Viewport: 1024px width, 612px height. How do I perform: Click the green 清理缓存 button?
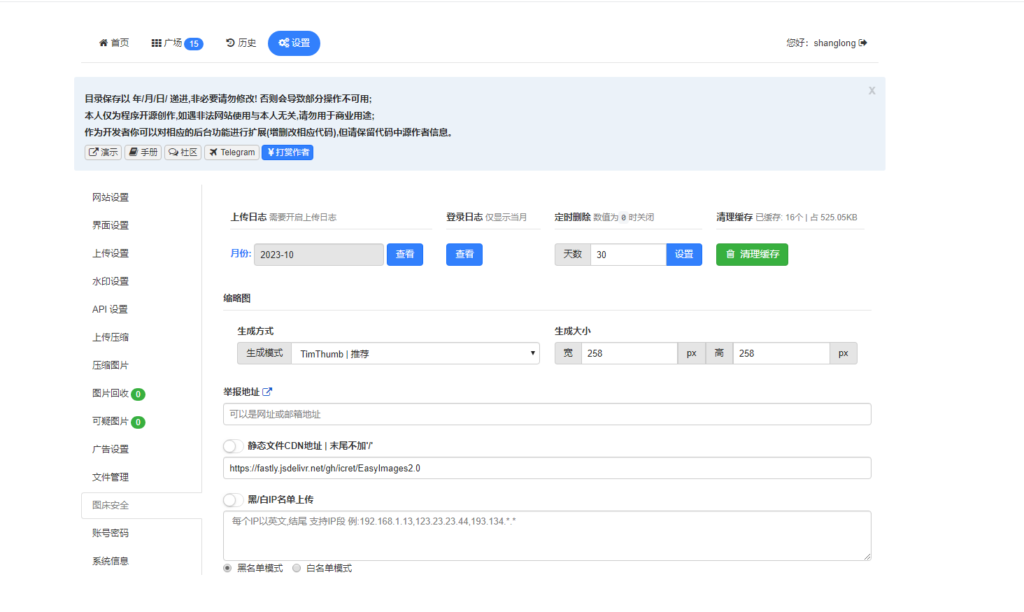pyautogui.click(x=751, y=255)
